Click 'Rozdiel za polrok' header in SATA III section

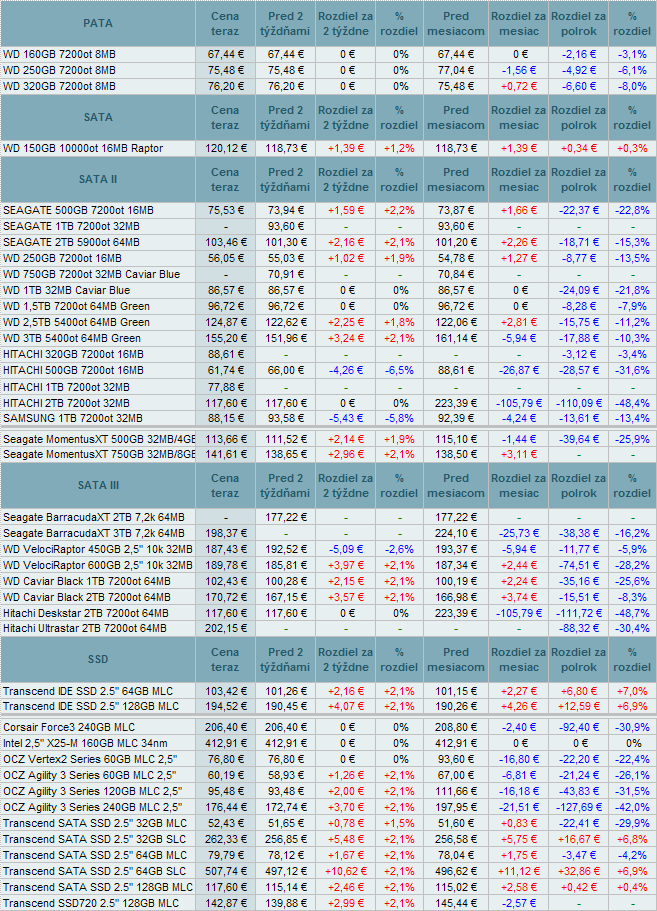579,485
